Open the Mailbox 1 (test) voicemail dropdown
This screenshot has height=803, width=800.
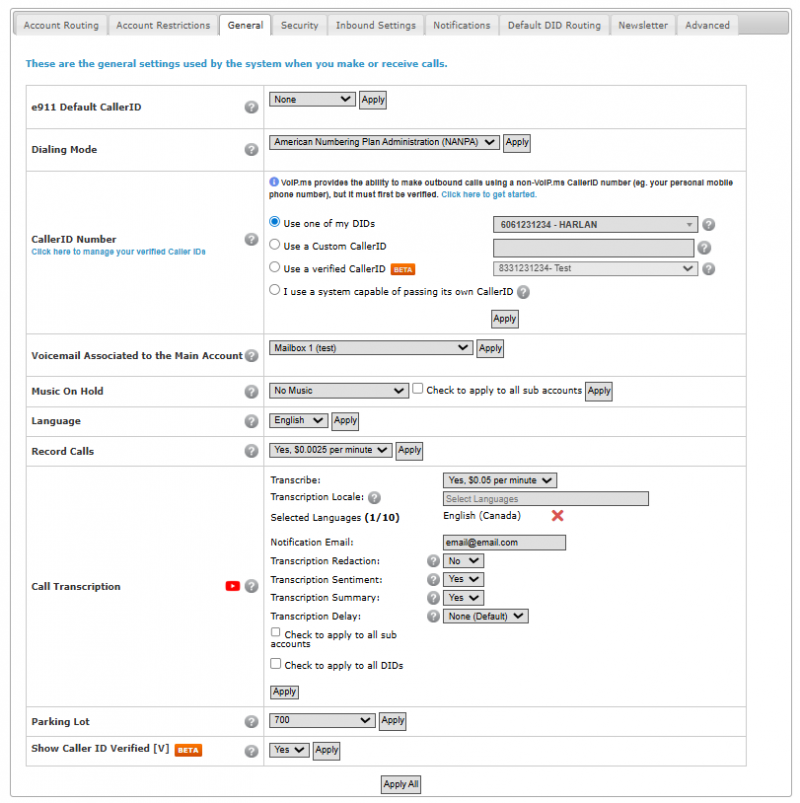(x=371, y=348)
